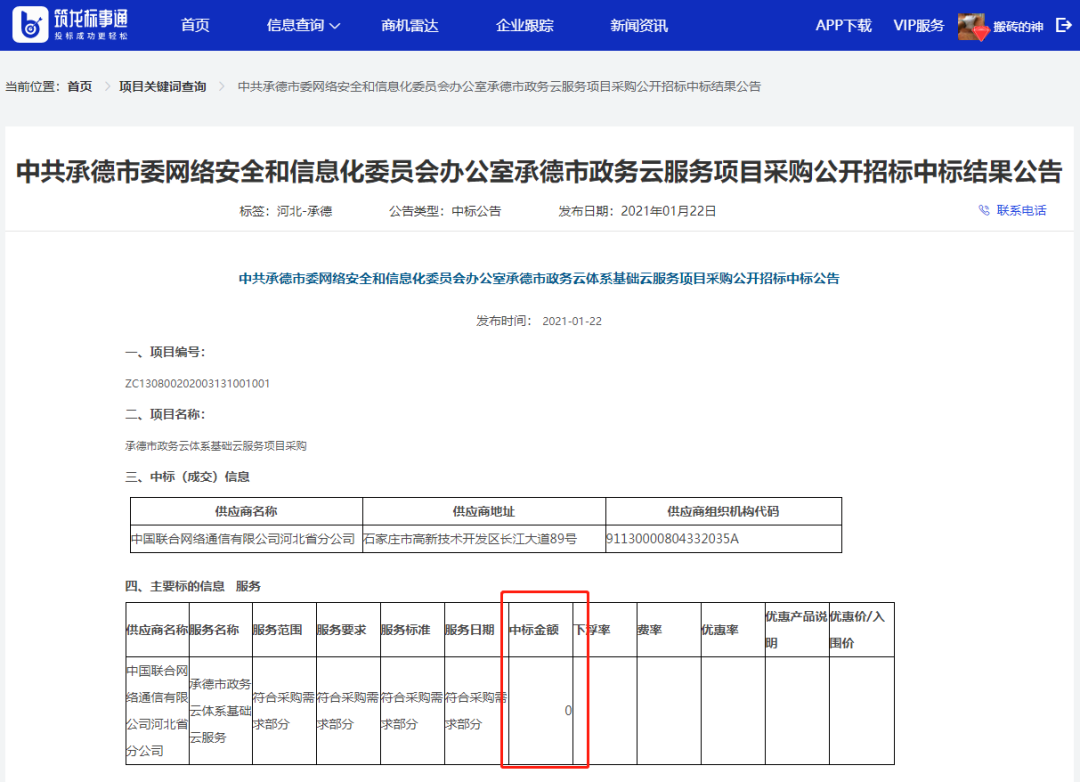Open the 搬砖的神 username

click(x=1018, y=27)
